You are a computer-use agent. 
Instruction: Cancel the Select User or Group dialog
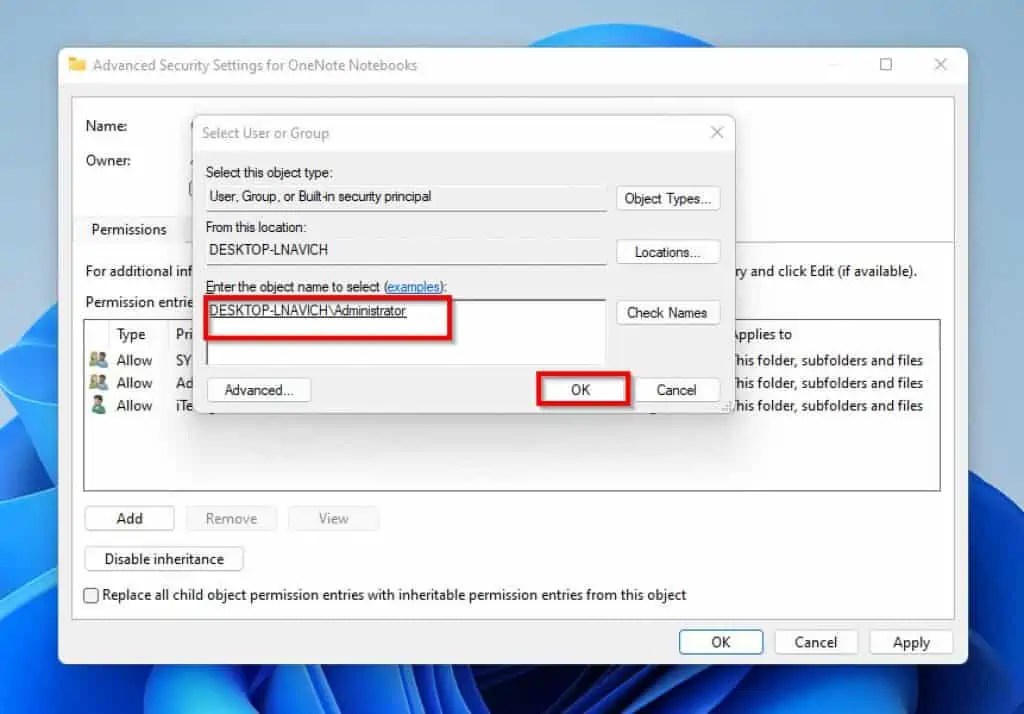[x=677, y=389]
